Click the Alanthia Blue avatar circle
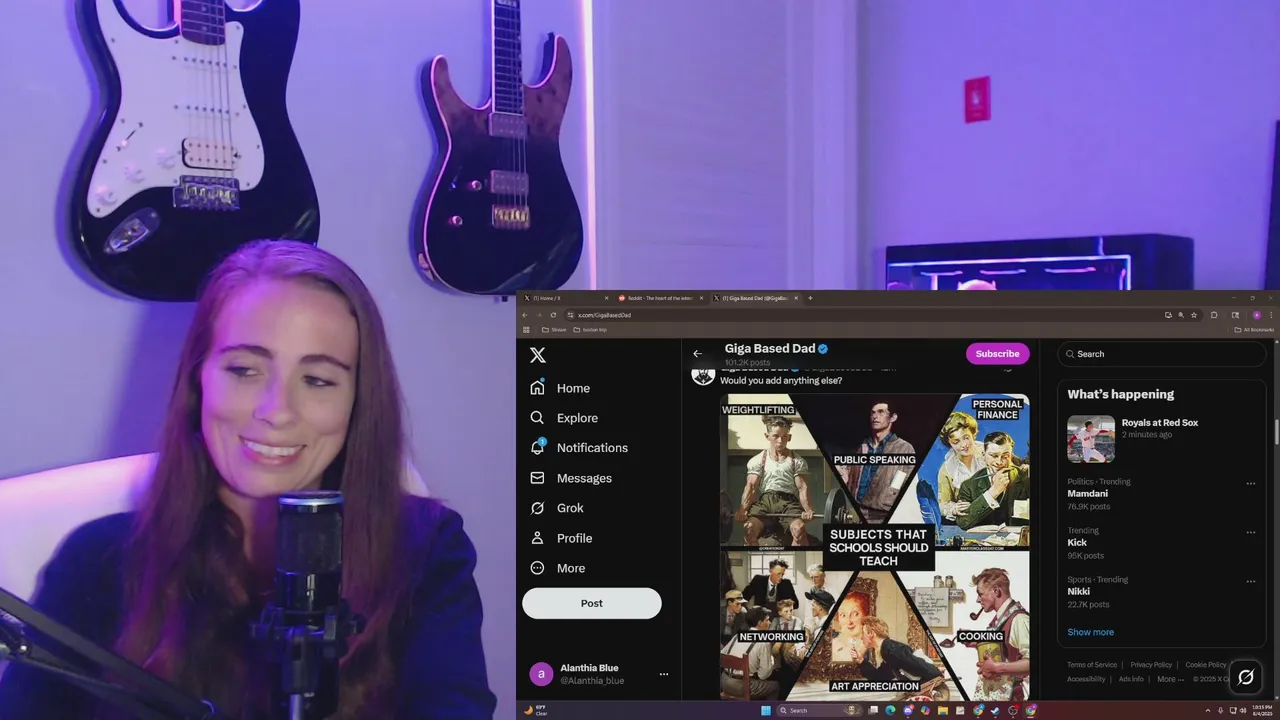Screen dimensions: 1280x720 [541, 674]
